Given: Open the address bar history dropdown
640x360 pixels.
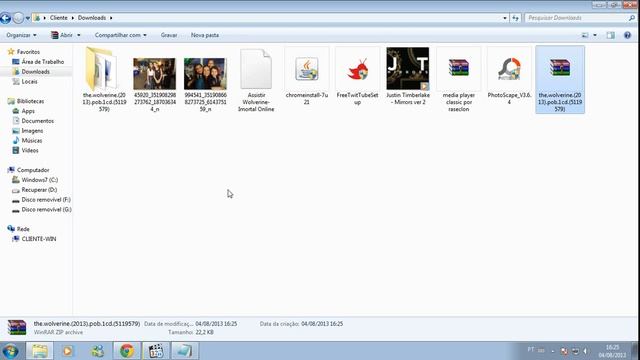Looking at the screenshot, I should pos(505,18).
